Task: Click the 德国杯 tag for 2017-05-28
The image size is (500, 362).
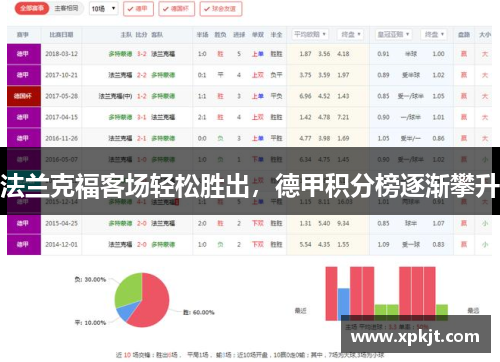Action: tap(24, 96)
